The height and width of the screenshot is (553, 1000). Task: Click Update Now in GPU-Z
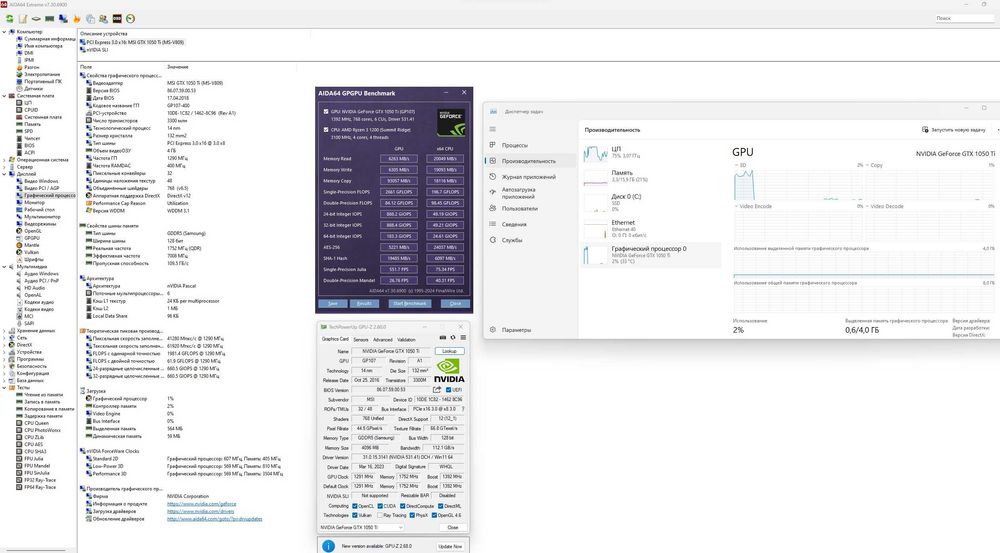(450, 546)
